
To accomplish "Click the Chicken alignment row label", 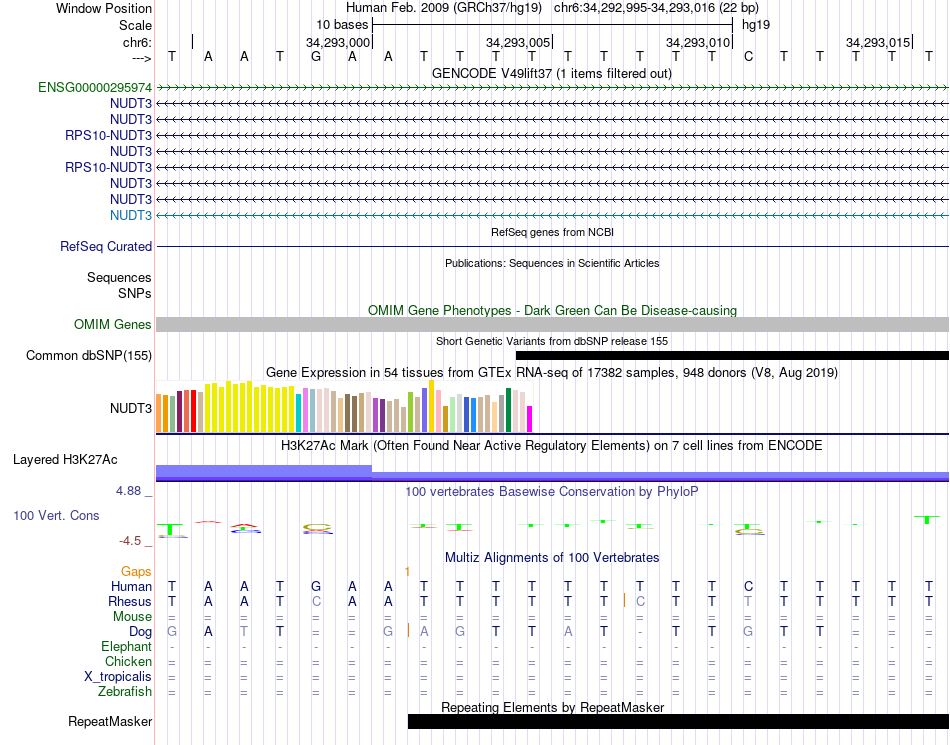I will click(128, 662).
